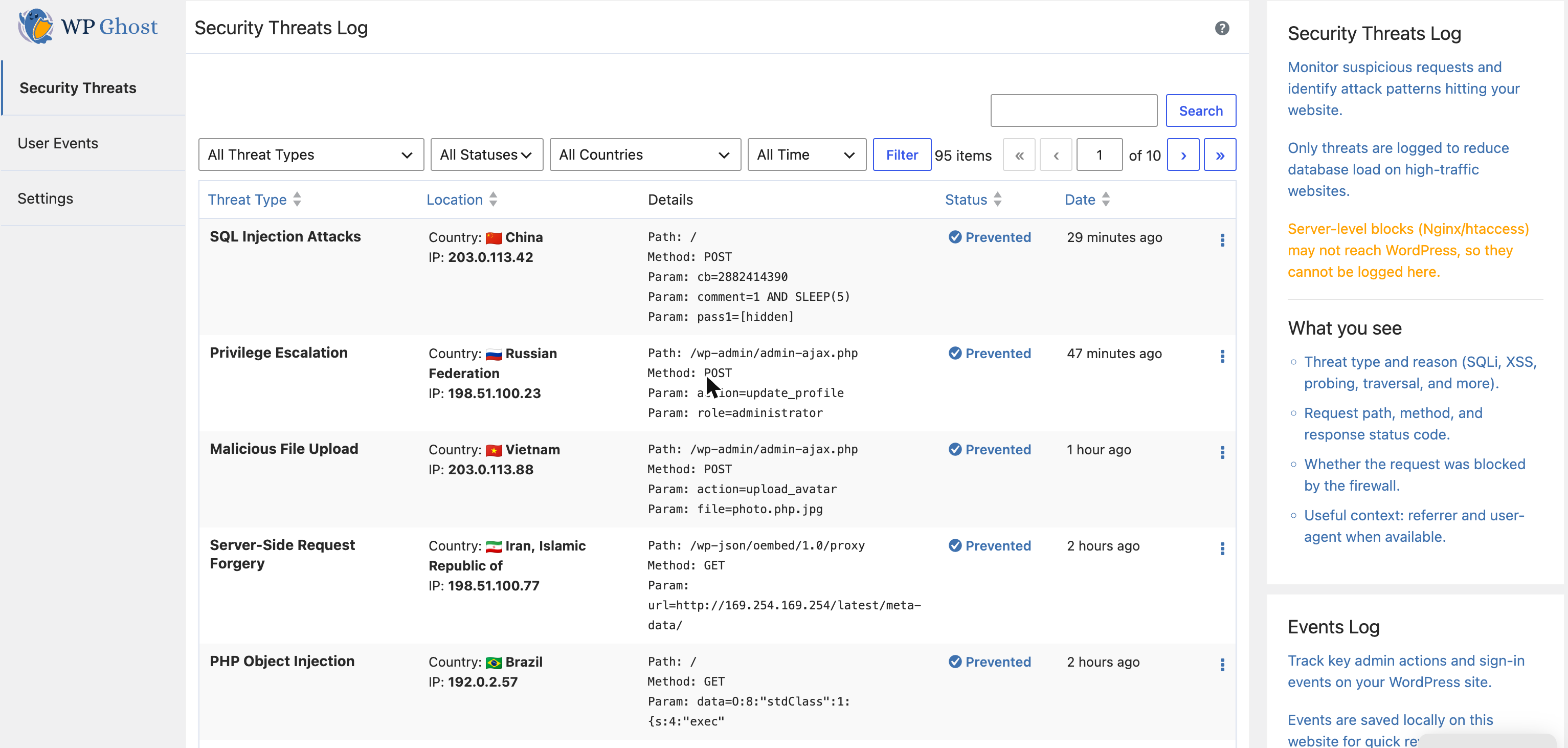Image resolution: width=1568 pixels, height=748 pixels.
Task: Sort by Threat Type arrows icon
Action: click(x=297, y=200)
